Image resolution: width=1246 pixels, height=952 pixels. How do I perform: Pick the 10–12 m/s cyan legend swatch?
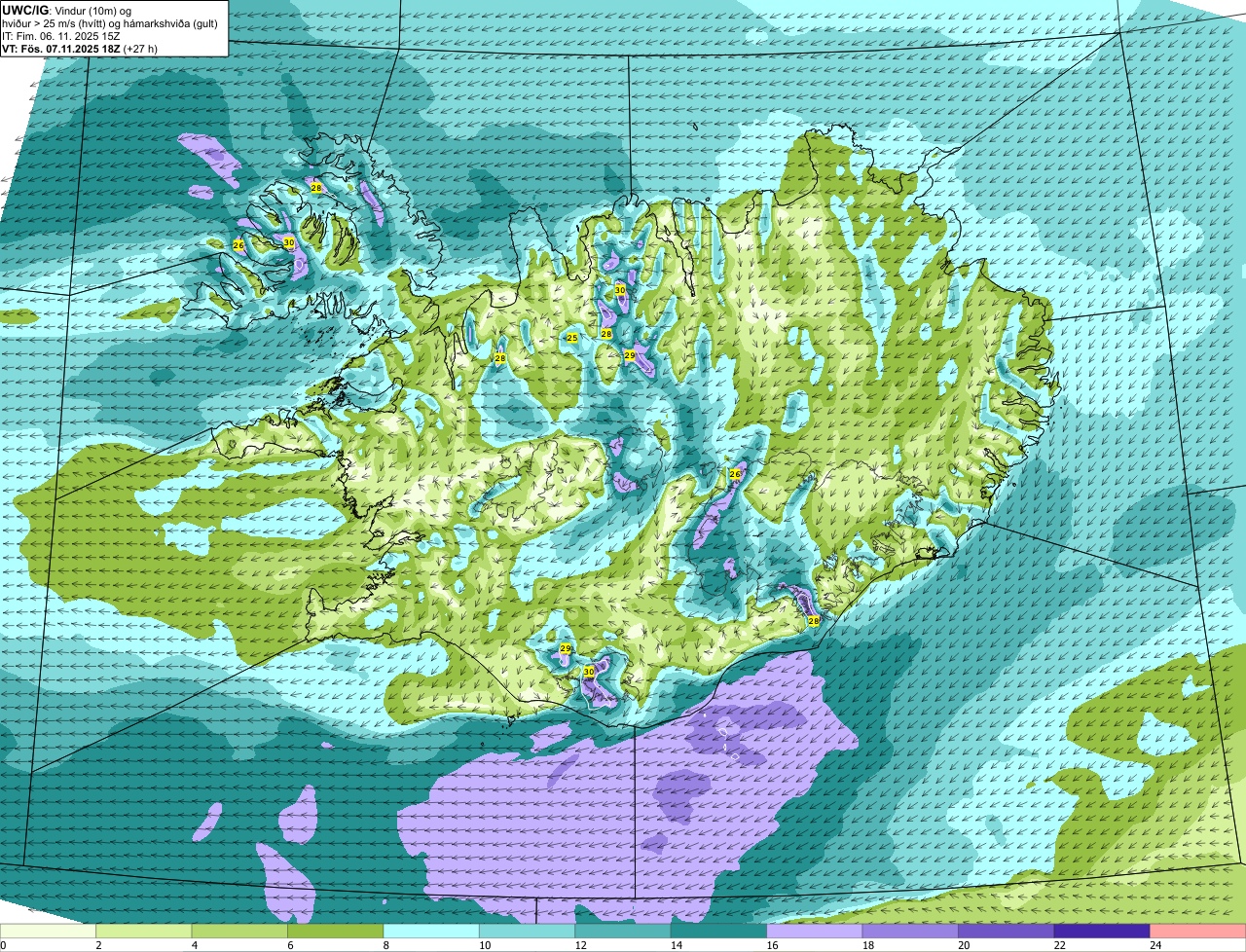(x=527, y=931)
